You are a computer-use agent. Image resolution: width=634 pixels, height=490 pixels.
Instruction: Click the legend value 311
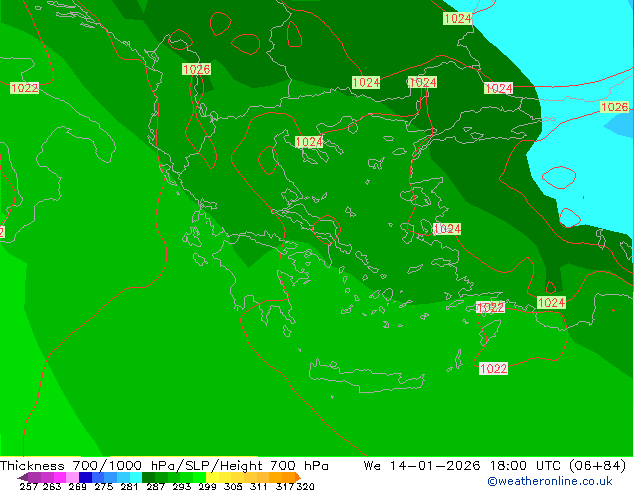pyautogui.click(x=259, y=486)
